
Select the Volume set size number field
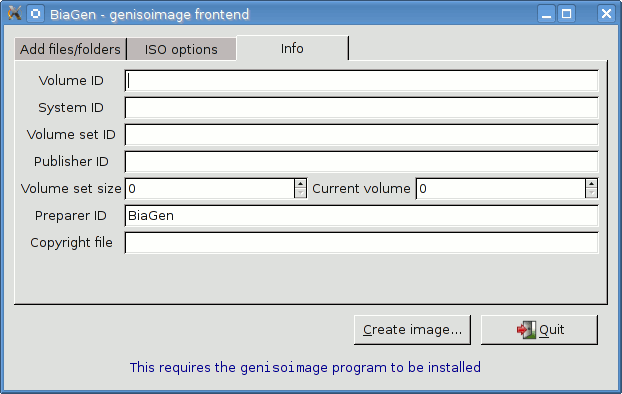[210, 189]
